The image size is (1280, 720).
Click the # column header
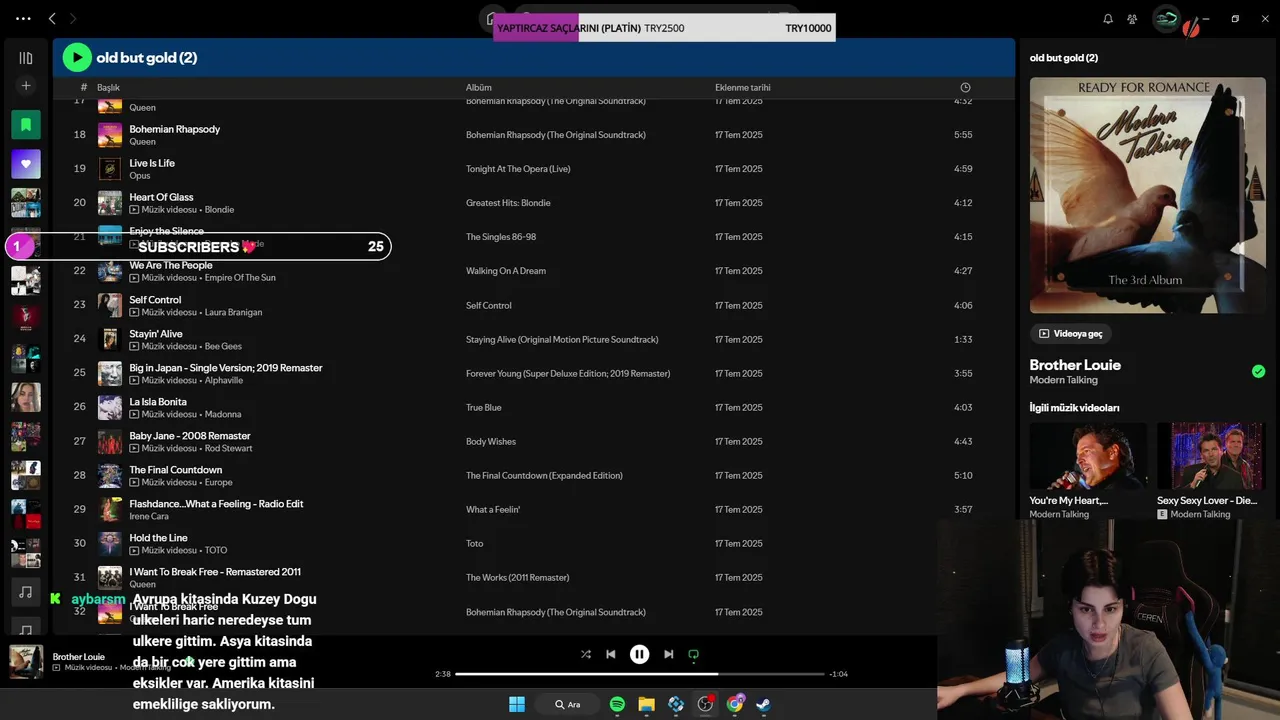tap(84, 87)
